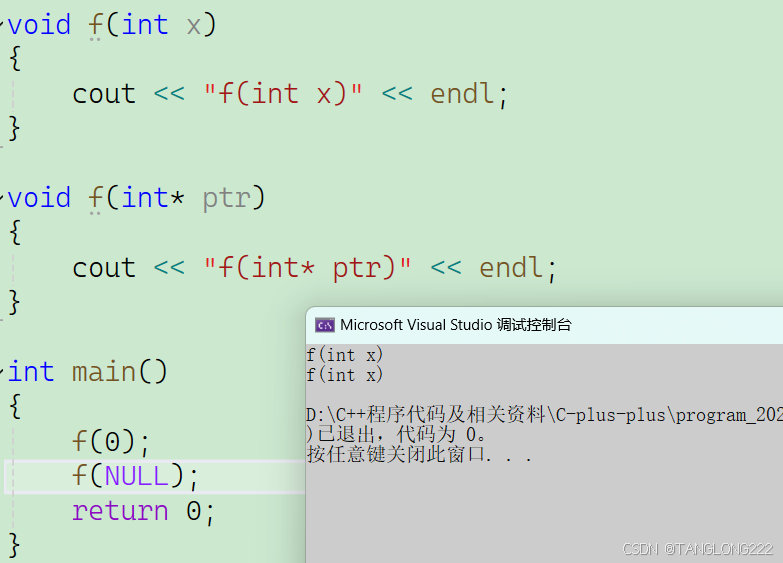This screenshot has height=563, width=783.
Task: Collapse the 'int main()' function
Action: click(x=1, y=370)
